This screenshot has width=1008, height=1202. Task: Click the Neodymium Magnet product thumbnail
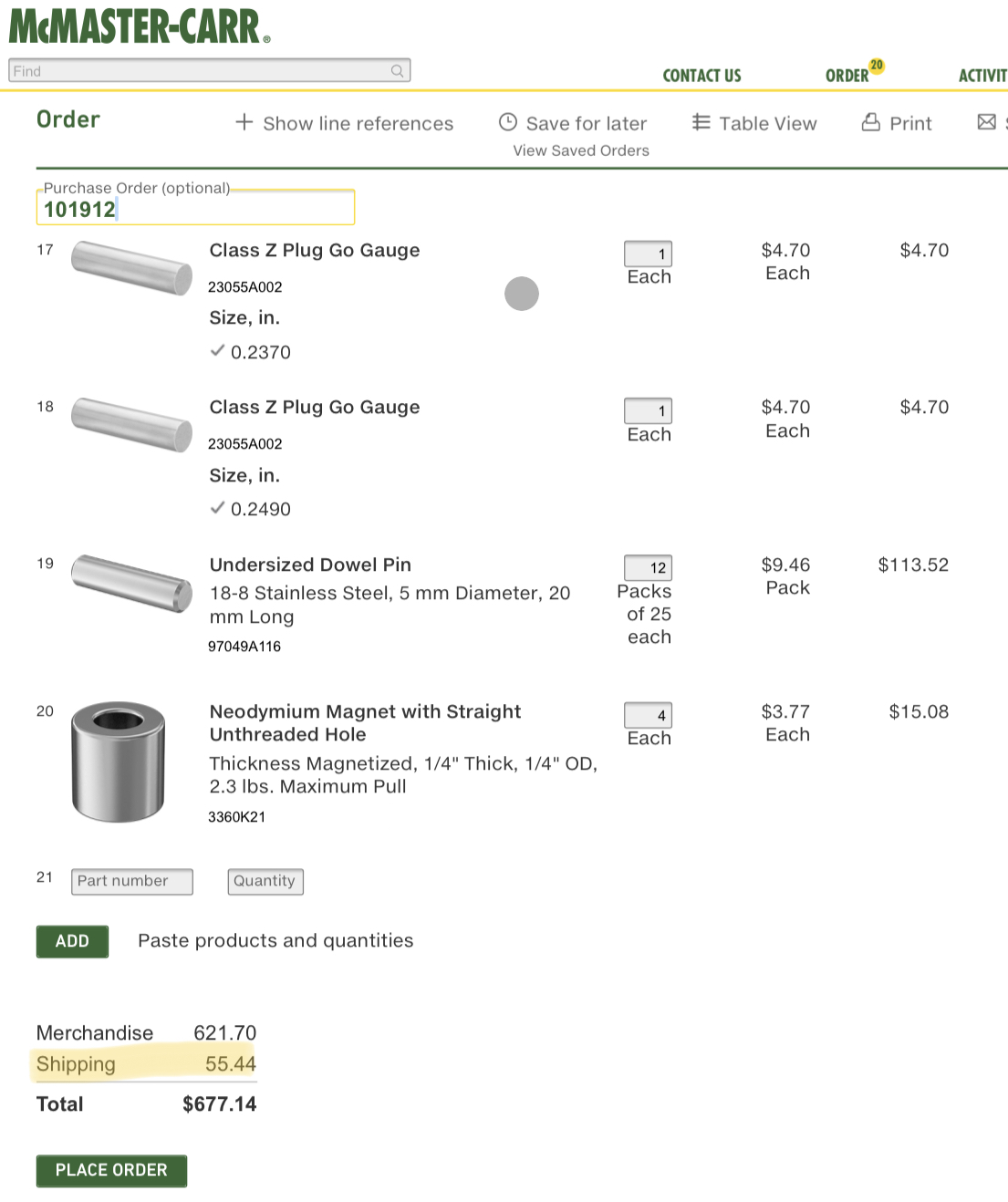(x=118, y=762)
